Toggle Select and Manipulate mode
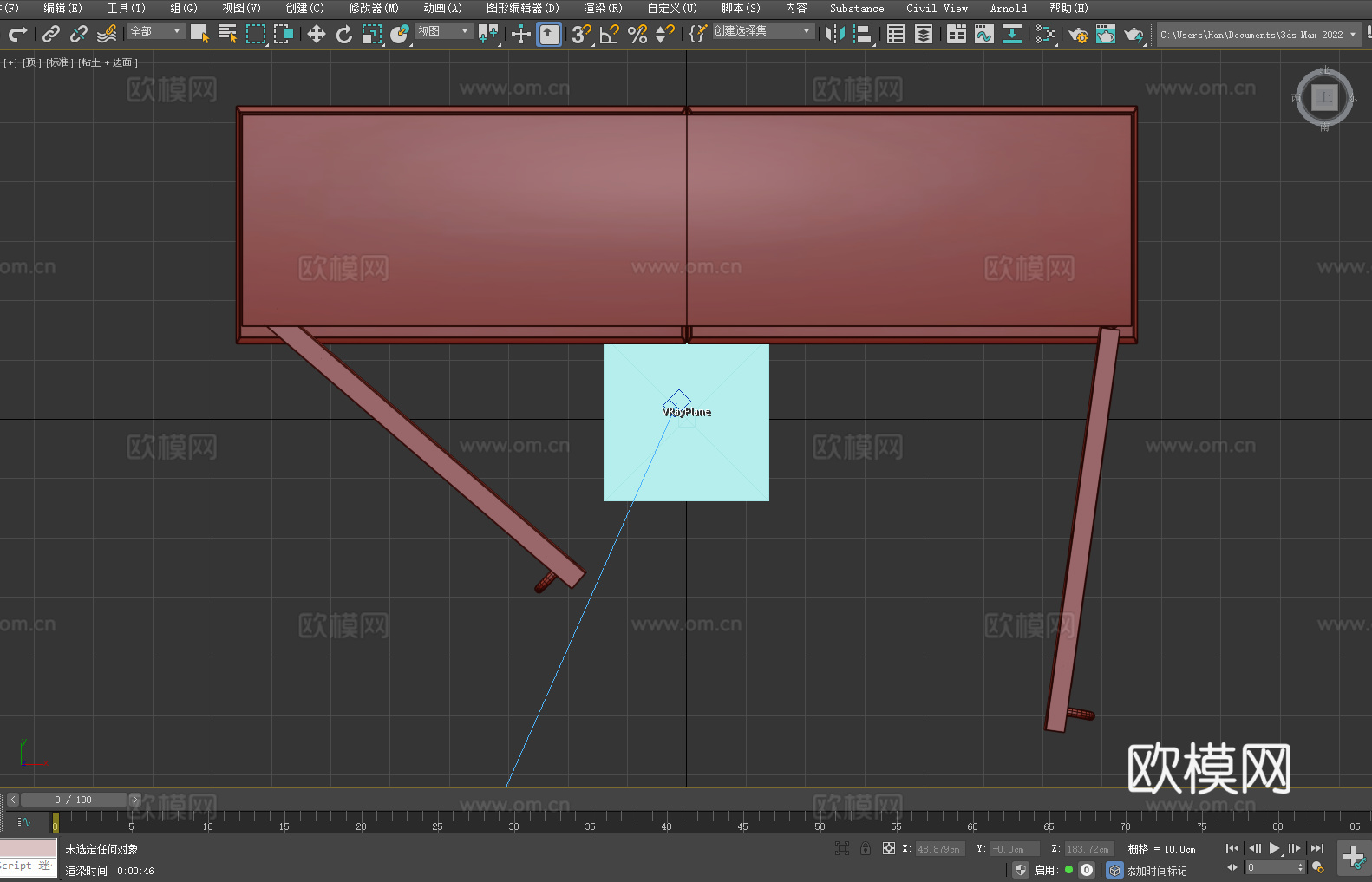The height and width of the screenshot is (882, 1372). coord(521,34)
